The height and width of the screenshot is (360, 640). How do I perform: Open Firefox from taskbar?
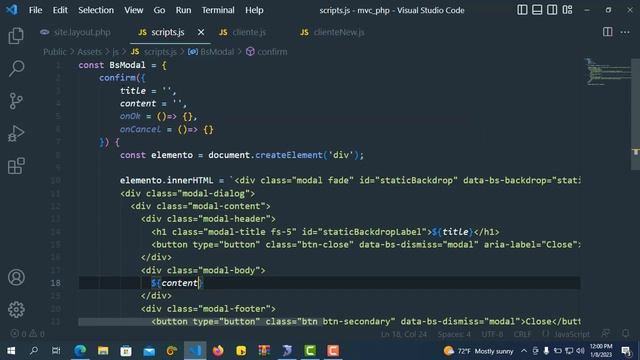[x=218, y=351]
